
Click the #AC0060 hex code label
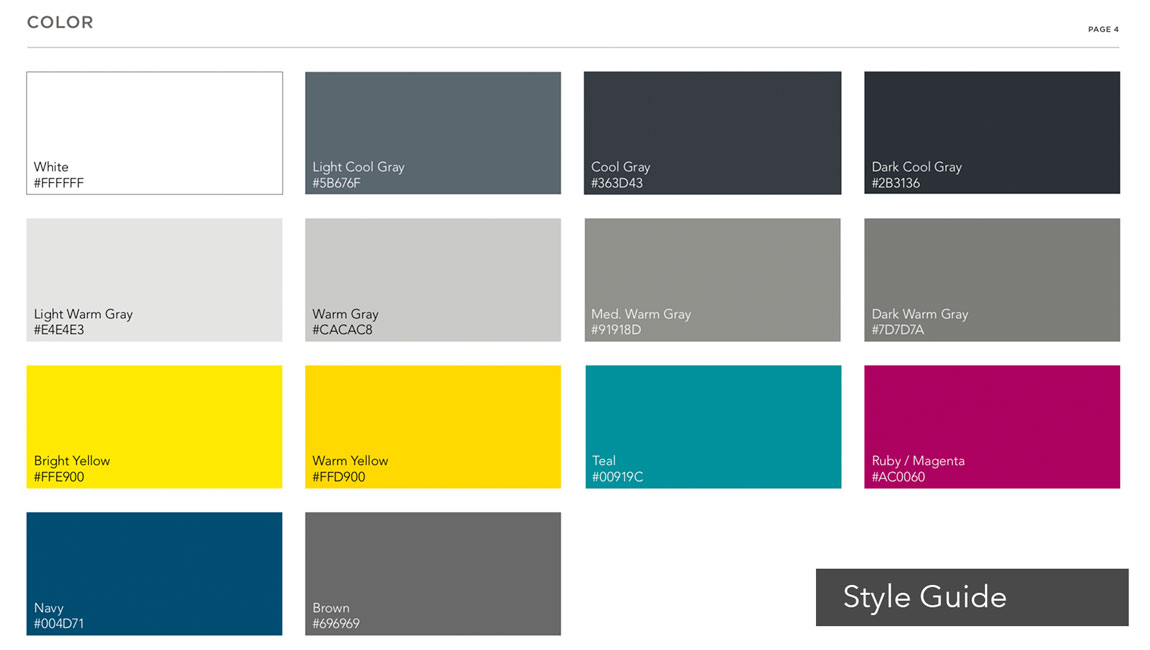pyautogui.click(x=898, y=477)
